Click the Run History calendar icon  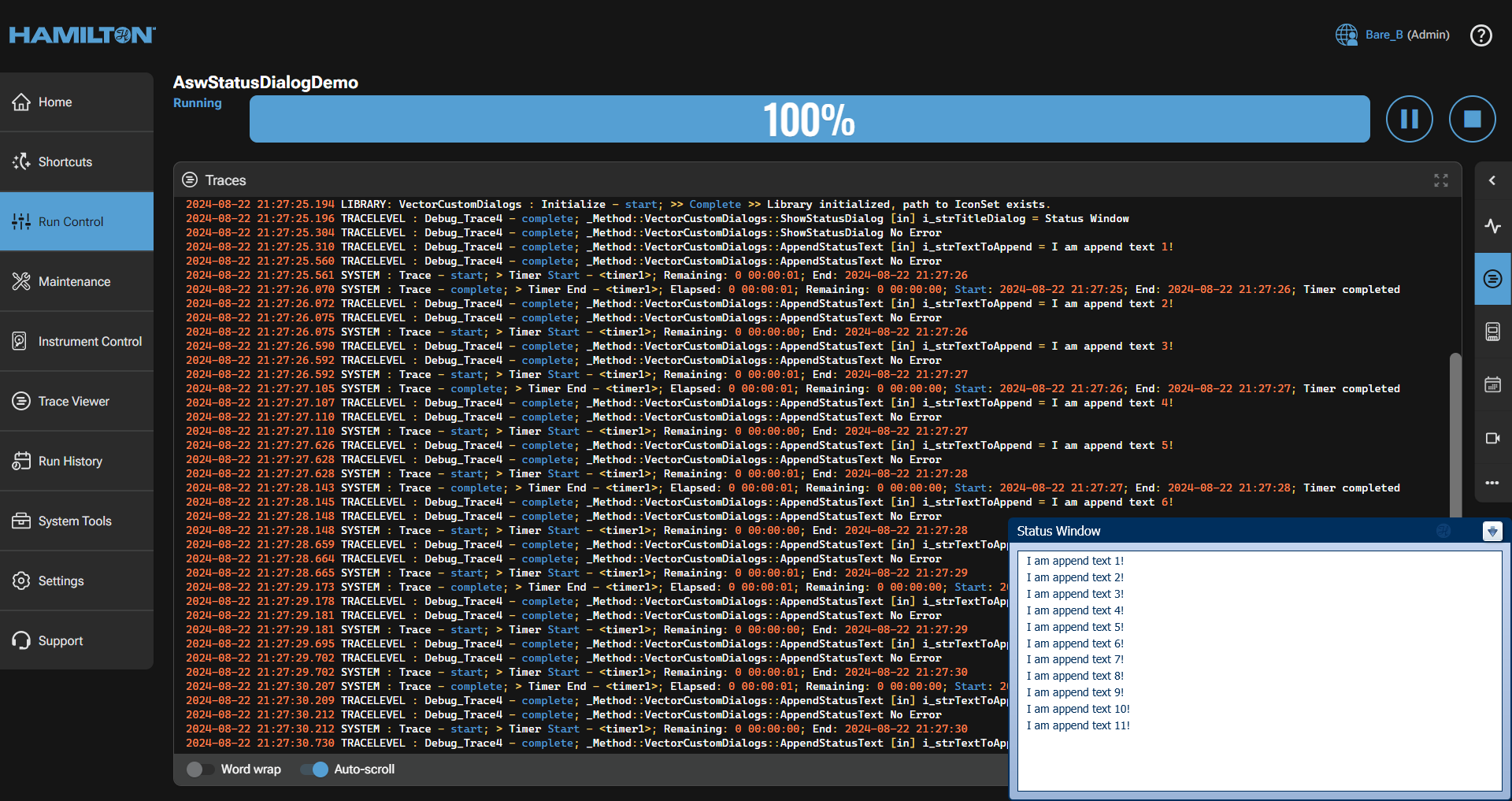coord(21,462)
